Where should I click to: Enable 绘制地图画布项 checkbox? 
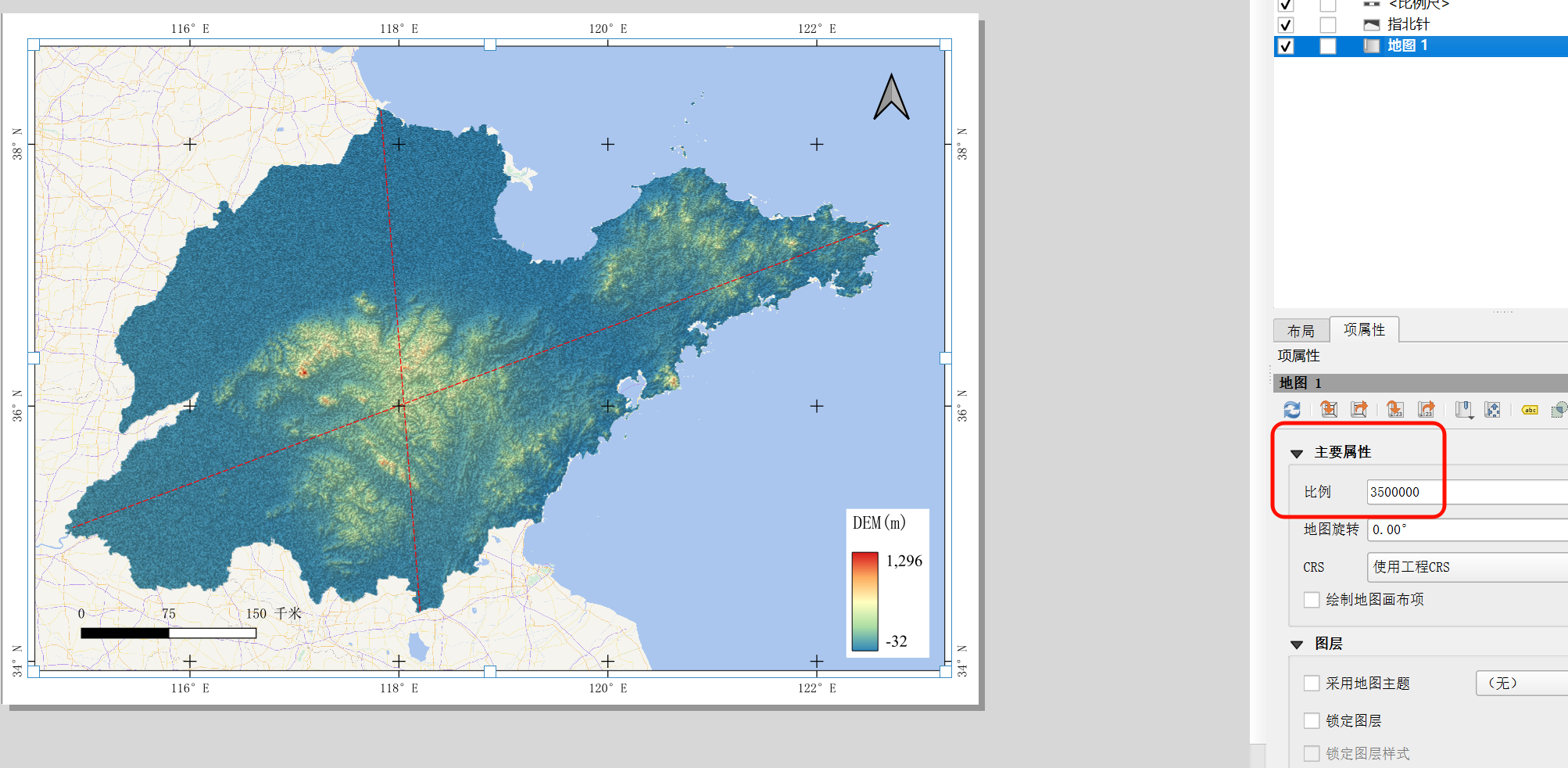(1312, 599)
